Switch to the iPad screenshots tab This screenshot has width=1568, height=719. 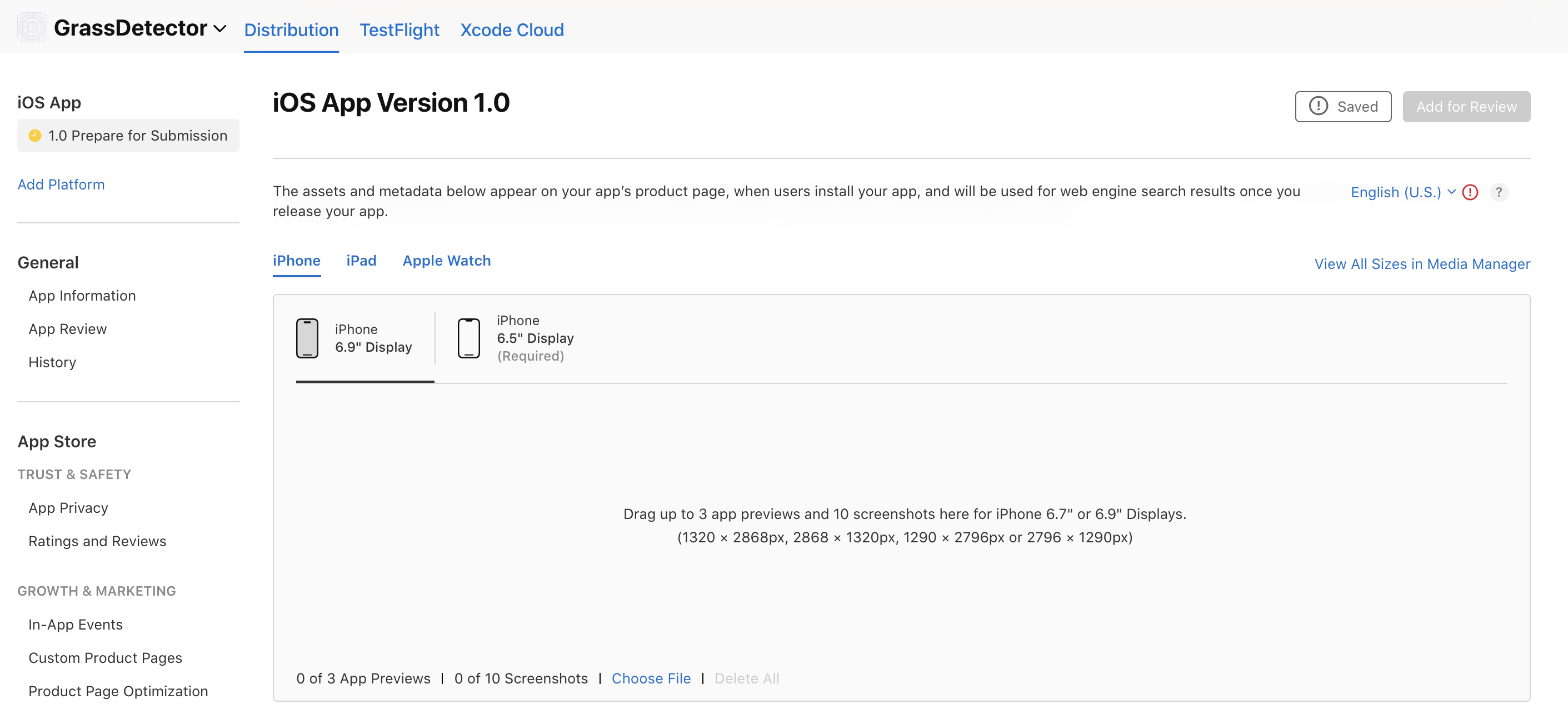coord(361,261)
